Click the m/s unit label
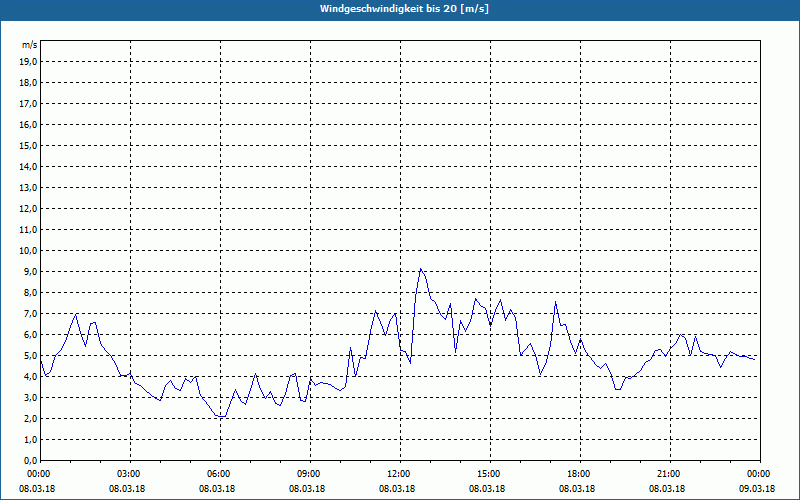The image size is (800, 500). coord(30,45)
